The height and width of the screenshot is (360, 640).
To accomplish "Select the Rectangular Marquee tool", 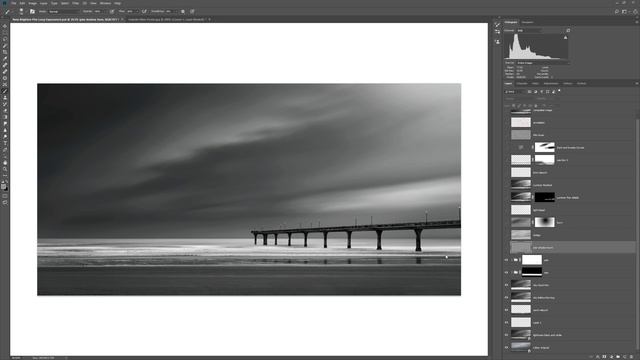I will tap(5, 33).
